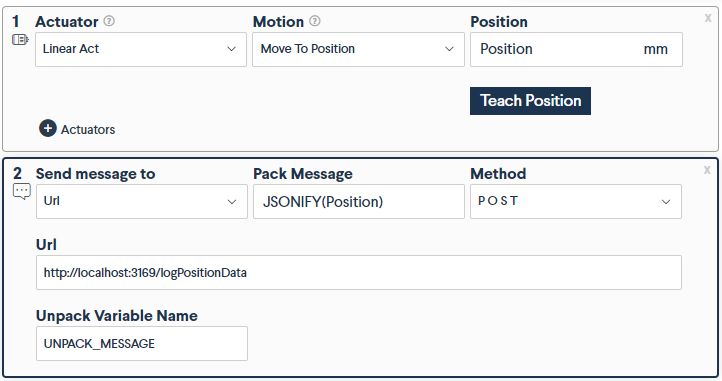Select step number 2 header
This screenshot has width=722, height=381.
pos(17,174)
